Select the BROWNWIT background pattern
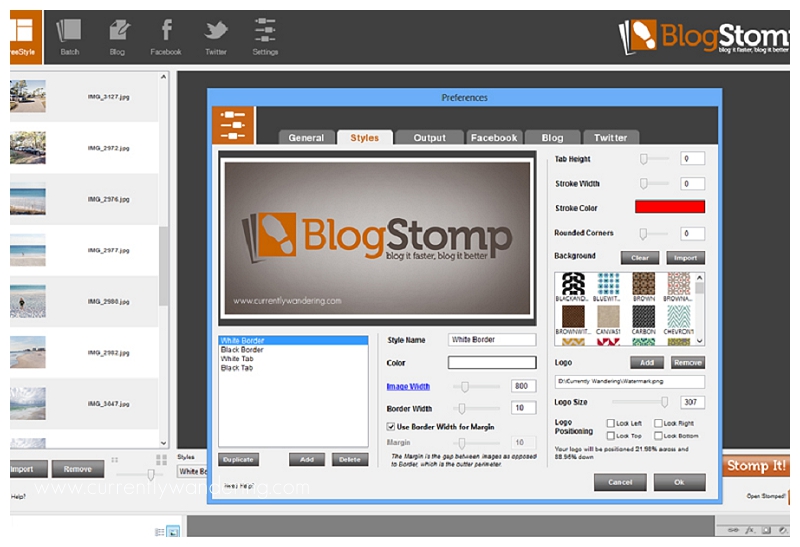This screenshot has width=800, height=547. (573, 320)
